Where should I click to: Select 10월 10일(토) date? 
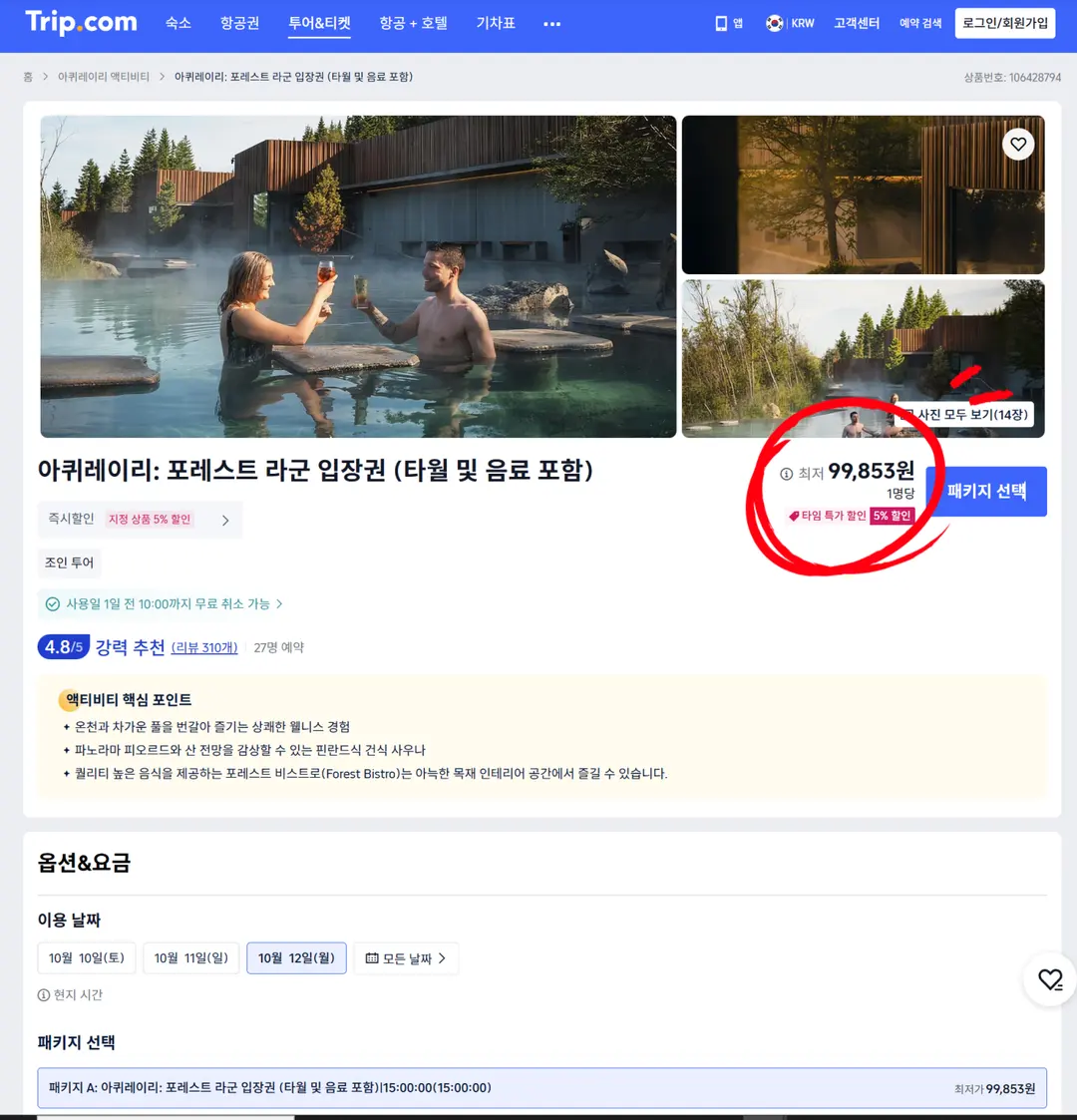pos(87,957)
